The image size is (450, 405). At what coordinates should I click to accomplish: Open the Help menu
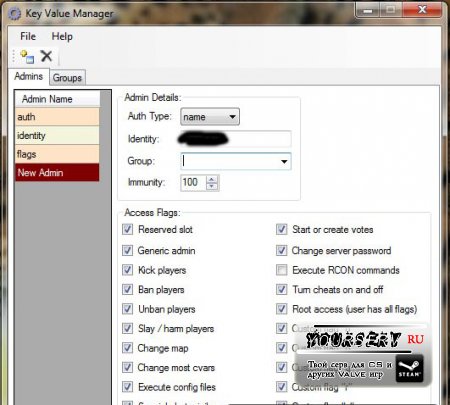pyautogui.click(x=62, y=36)
